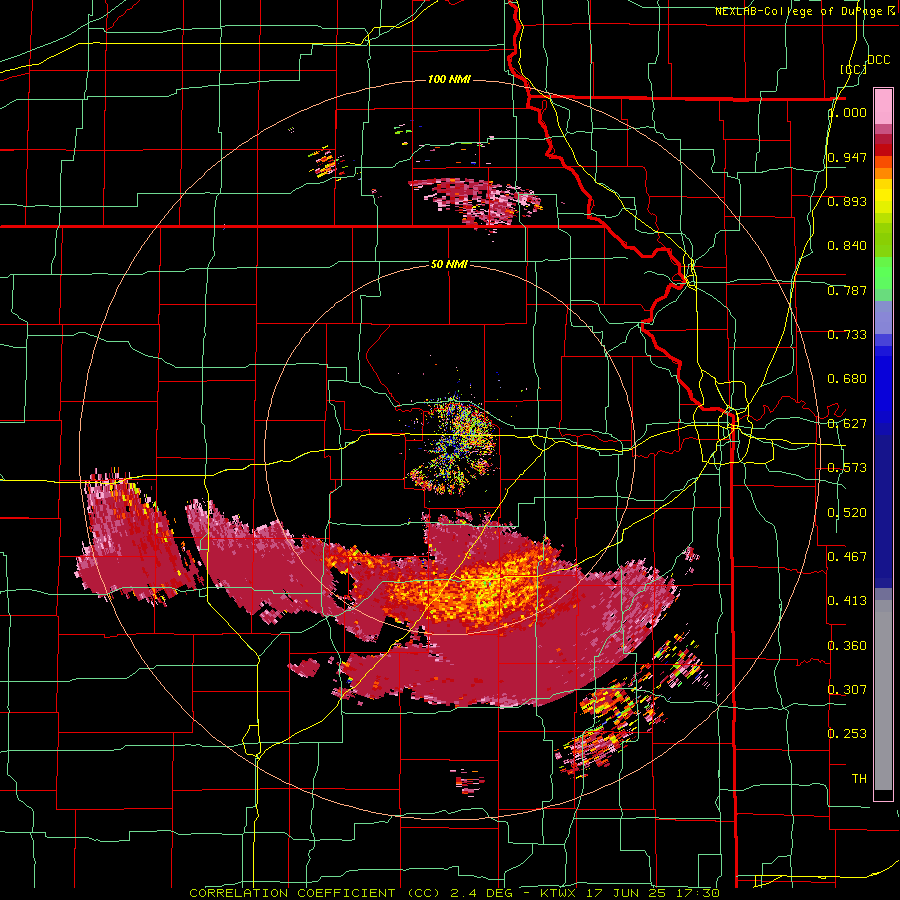Click the [CC] legend heading
The image size is (900, 900).
(x=853, y=69)
